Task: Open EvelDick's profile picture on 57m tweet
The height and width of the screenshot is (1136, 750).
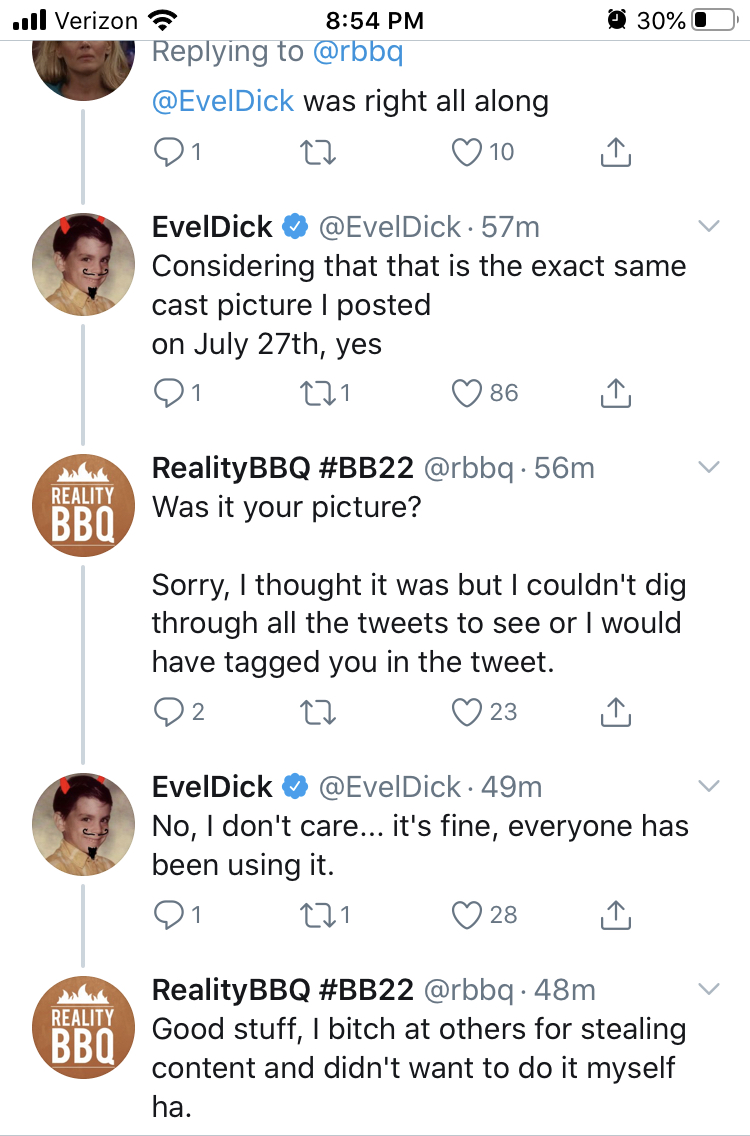Action: [x=83, y=264]
